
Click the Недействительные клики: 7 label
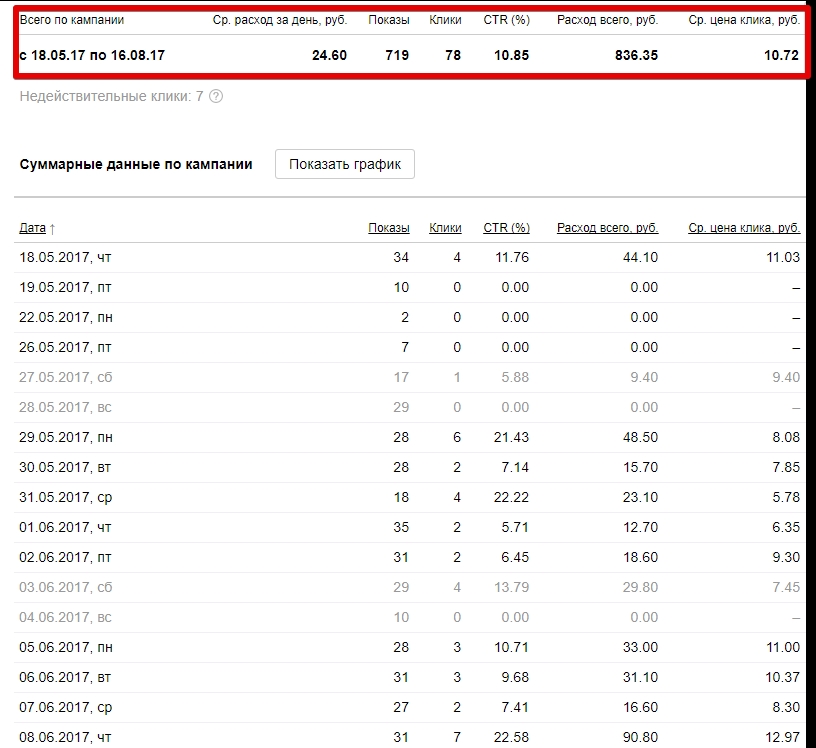click(111, 96)
